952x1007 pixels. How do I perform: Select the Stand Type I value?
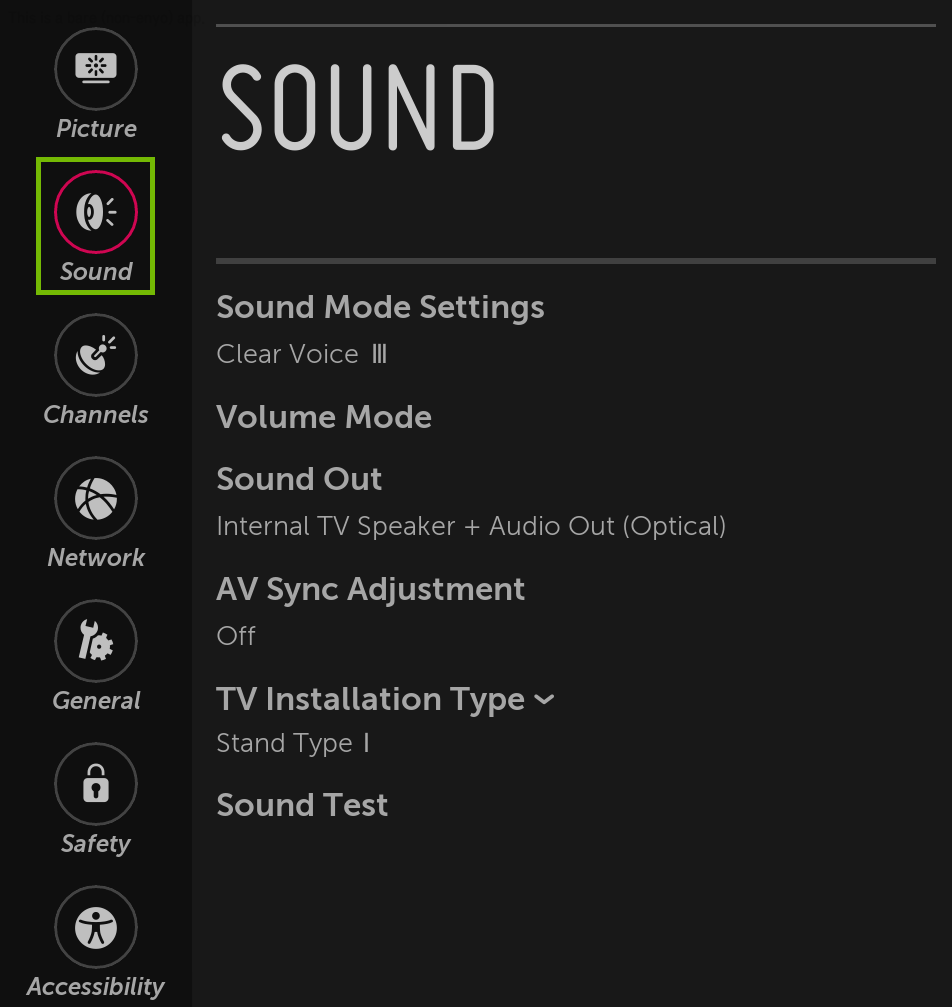[293, 743]
